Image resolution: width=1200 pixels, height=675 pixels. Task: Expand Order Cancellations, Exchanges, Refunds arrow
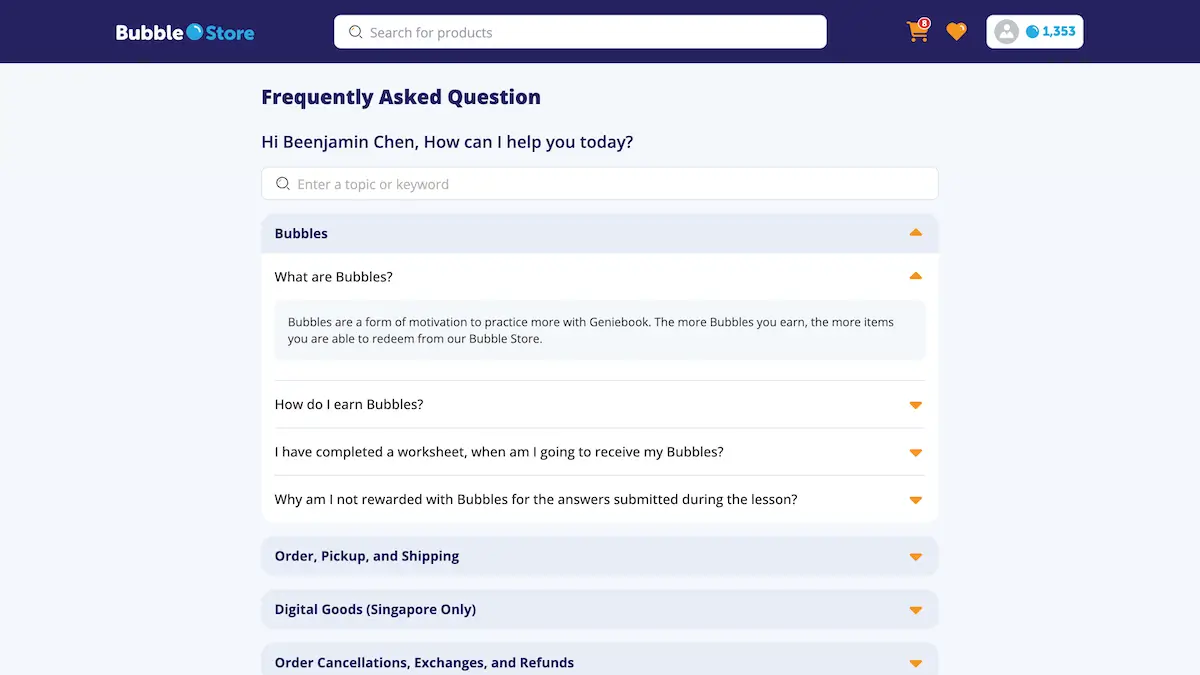915,663
